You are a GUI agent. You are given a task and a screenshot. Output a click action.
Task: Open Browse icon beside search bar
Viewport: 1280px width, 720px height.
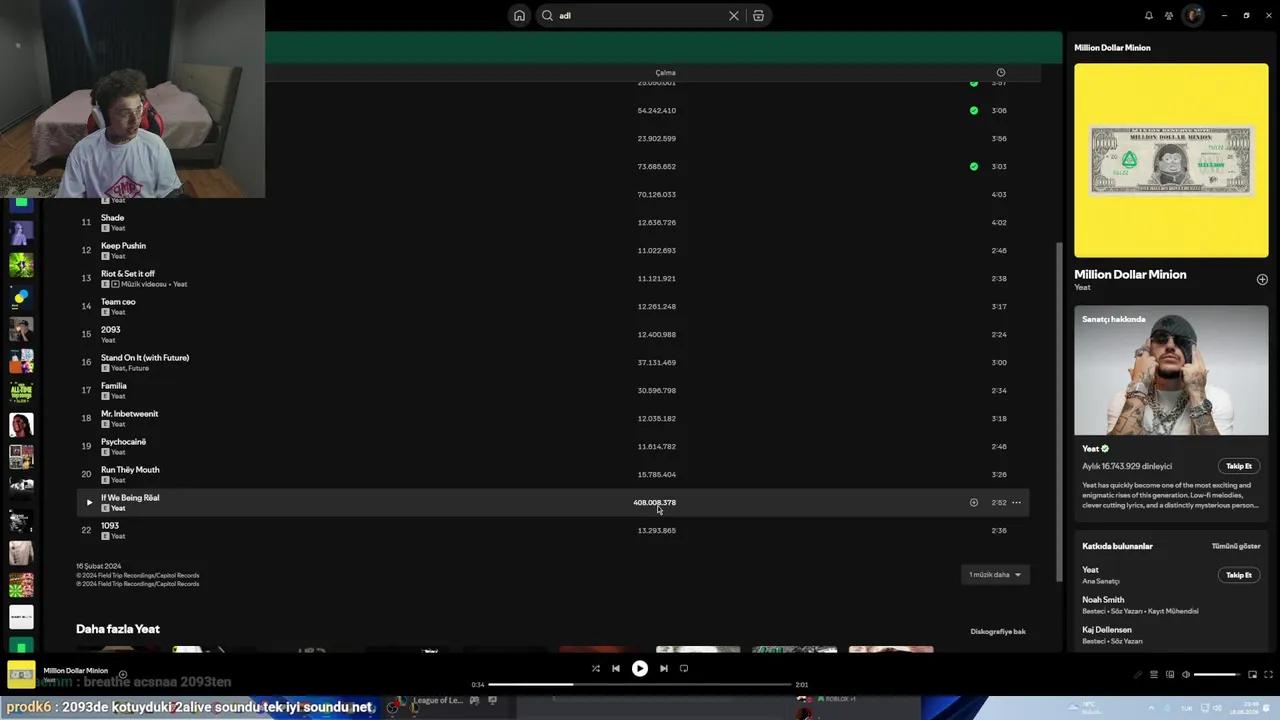click(758, 16)
